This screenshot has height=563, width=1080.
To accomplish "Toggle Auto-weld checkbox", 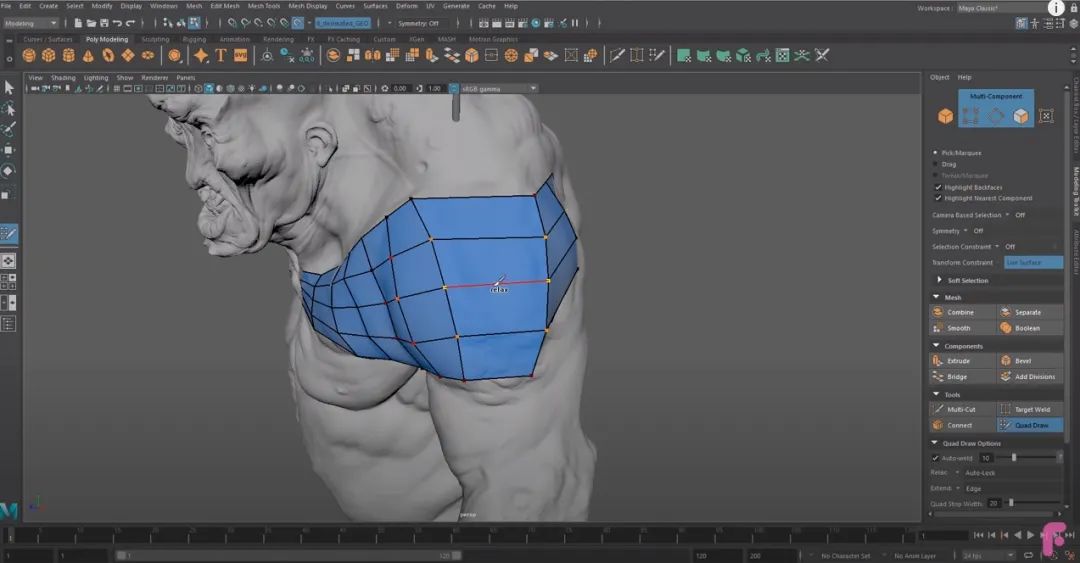I will [x=935, y=458].
